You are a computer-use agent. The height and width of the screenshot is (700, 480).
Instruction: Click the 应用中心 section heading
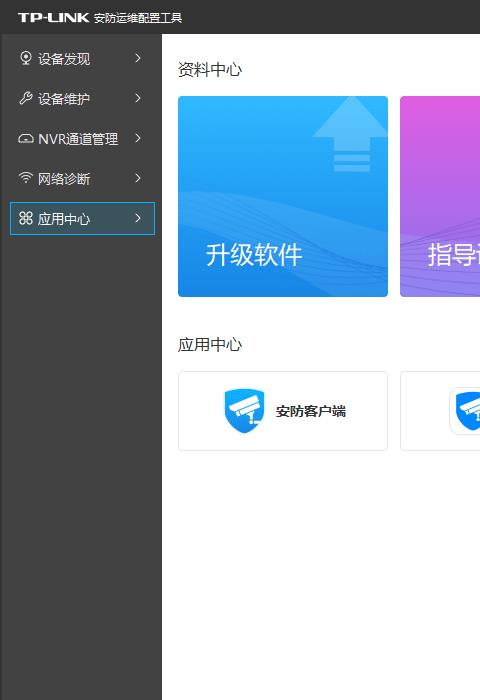point(210,345)
